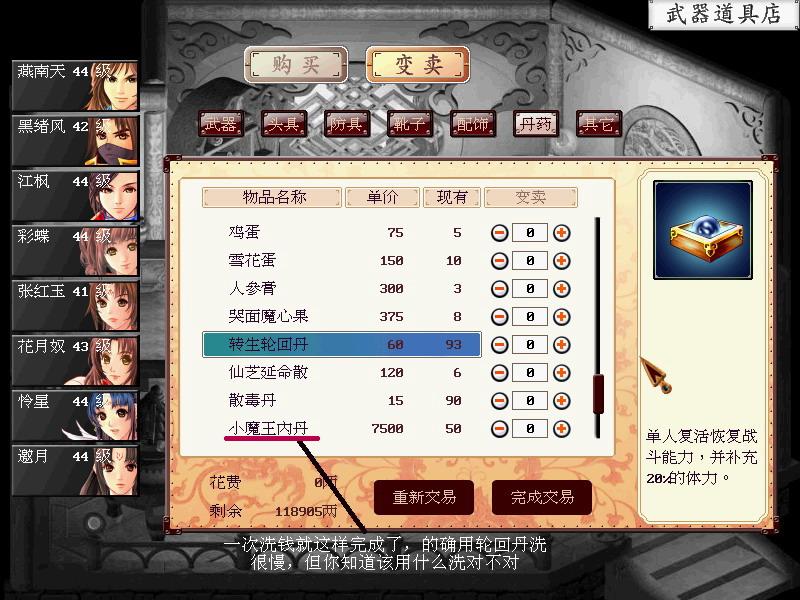The width and height of the screenshot is (800, 600).
Task: Open the 其它 category tab
Action: point(599,124)
